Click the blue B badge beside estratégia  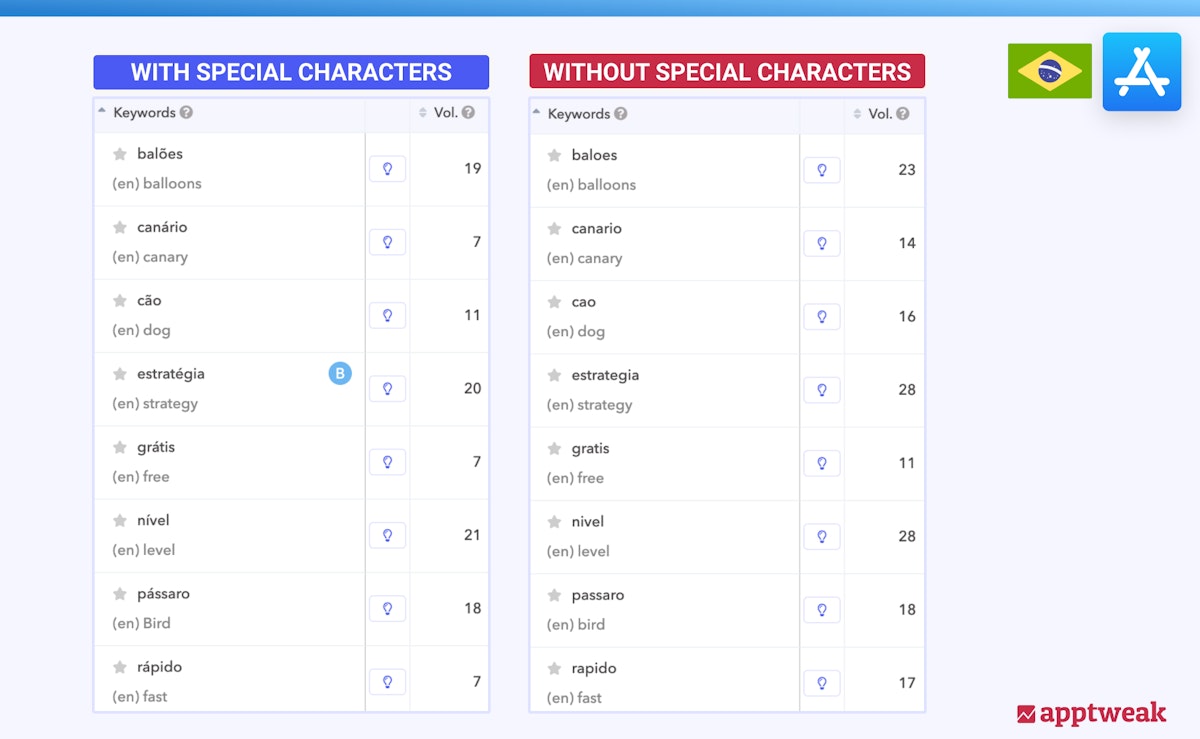(340, 374)
